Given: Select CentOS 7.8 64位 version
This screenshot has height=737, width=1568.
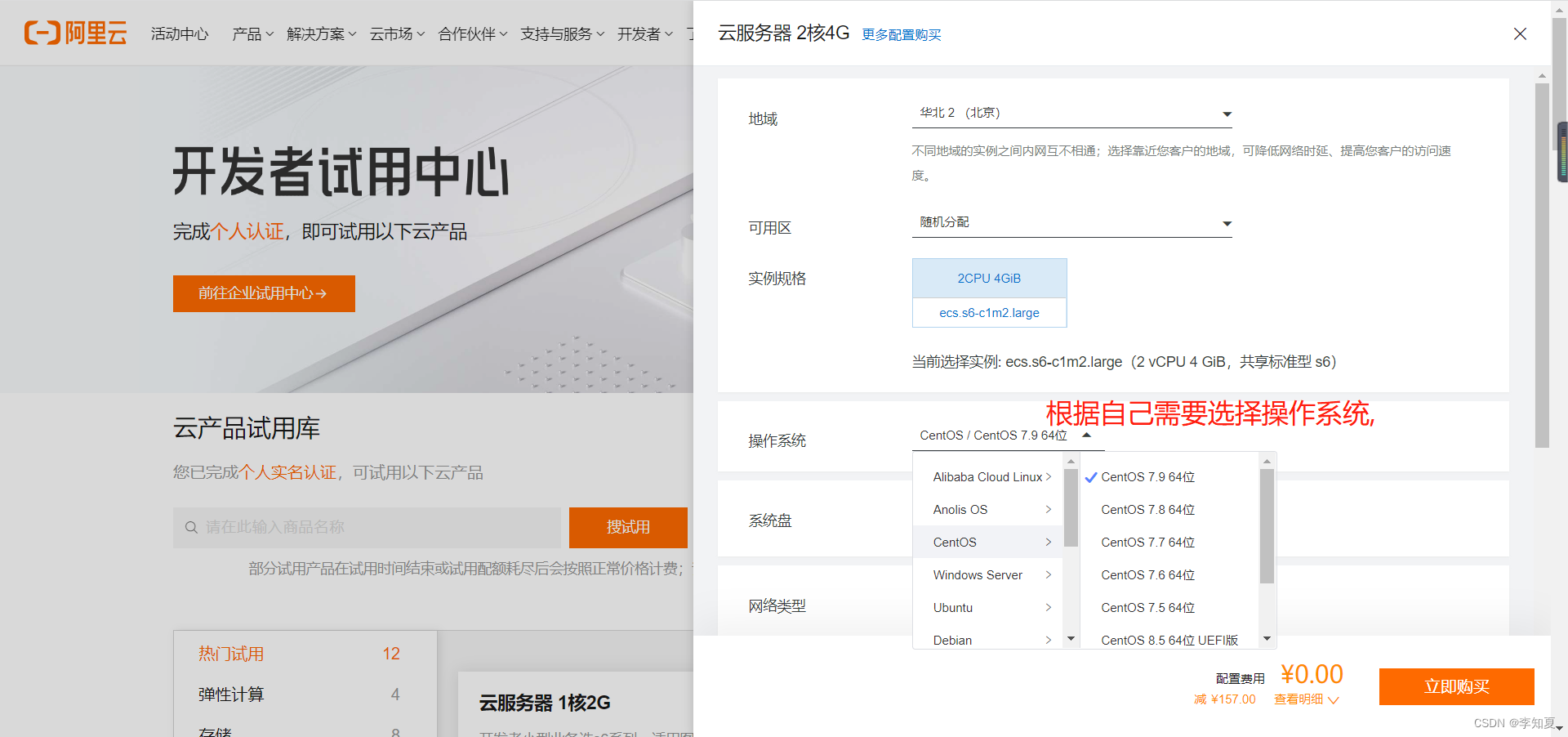Looking at the screenshot, I should pyautogui.click(x=1147, y=510).
